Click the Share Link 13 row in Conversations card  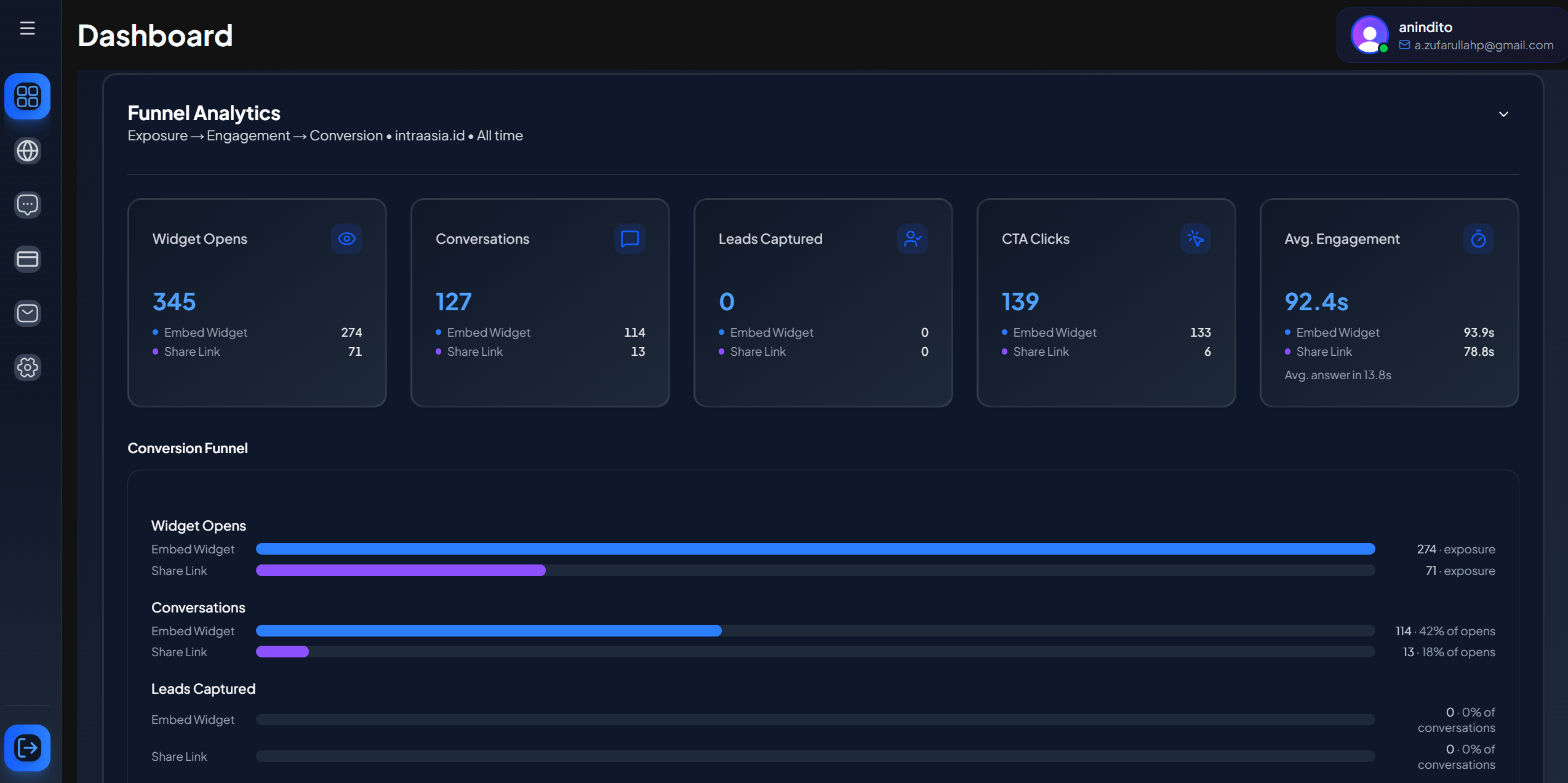pos(540,351)
